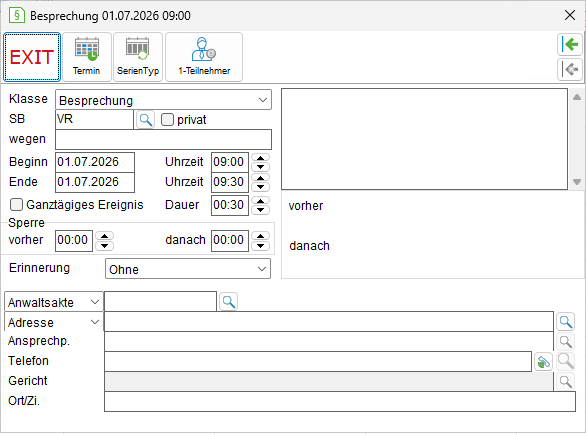Viewport: 586px width, 435px height.
Task: Click the green arrow icon at top right
Action: [570, 45]
